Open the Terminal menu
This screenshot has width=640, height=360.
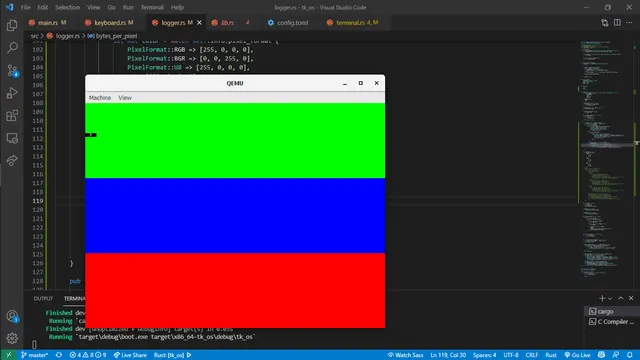152,7
